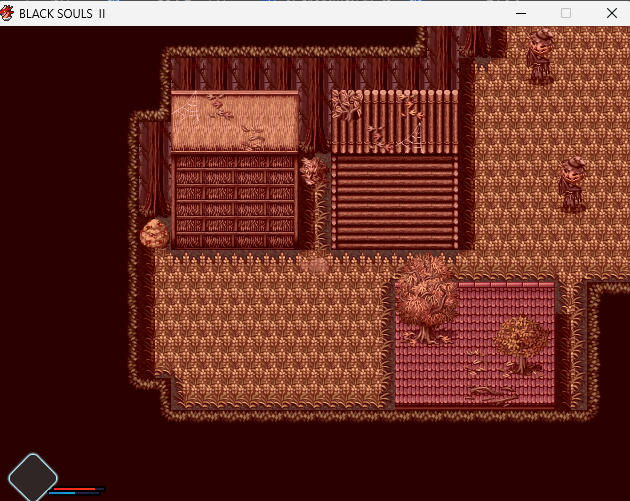Click the small shrub between the two huts
This screenshot has width=630, height=501.
[315, 172]
